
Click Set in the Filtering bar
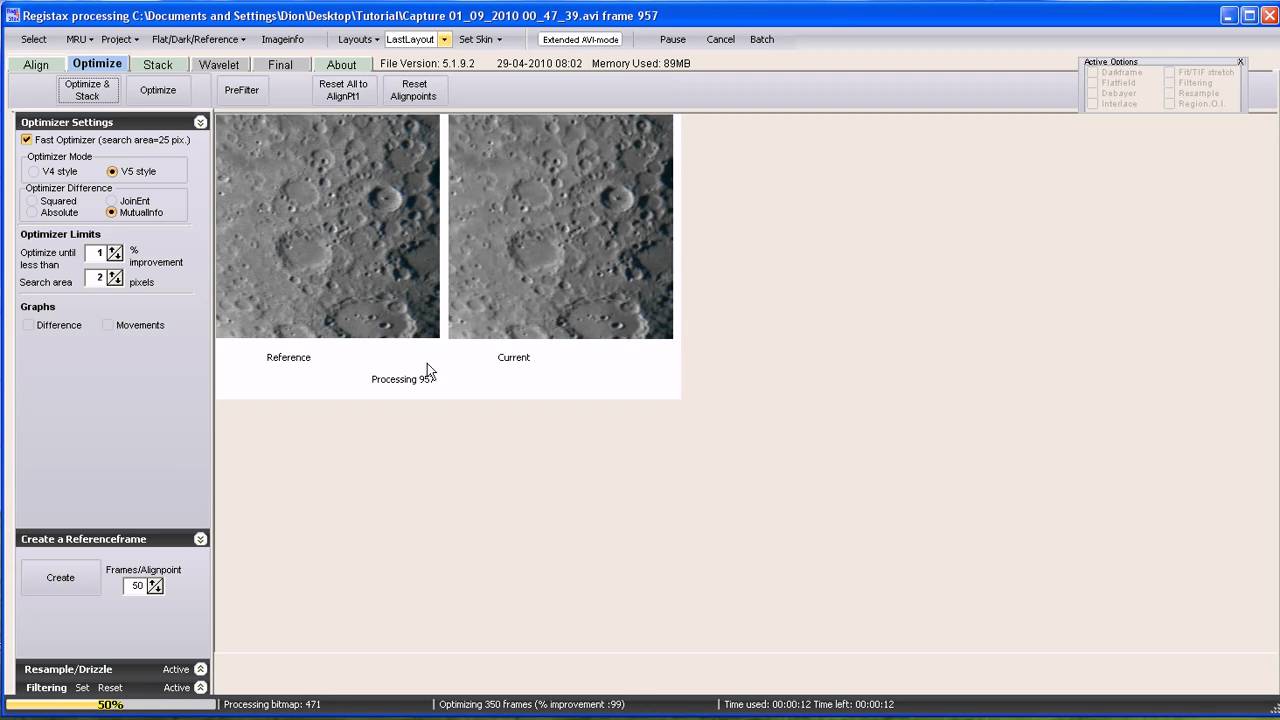(82, 688)
